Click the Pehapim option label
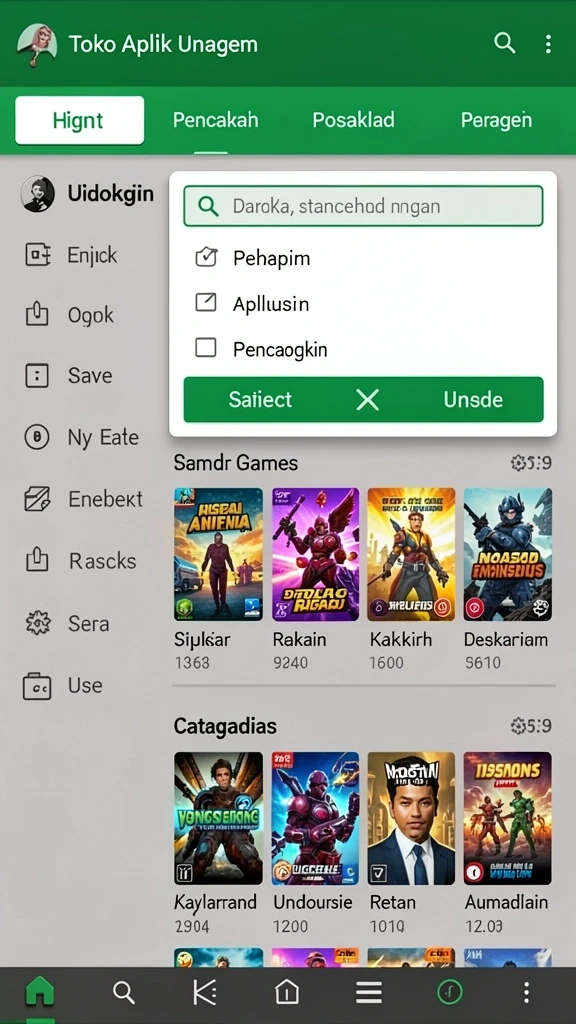 tap(272, 258)
